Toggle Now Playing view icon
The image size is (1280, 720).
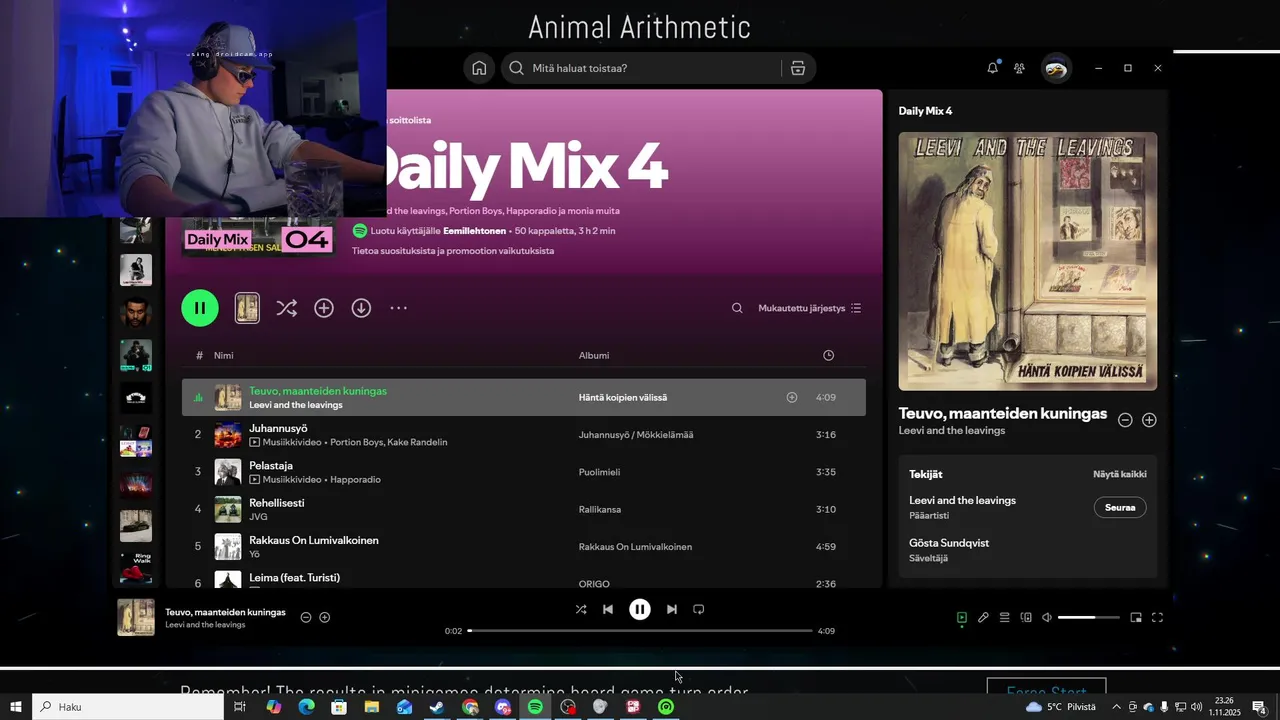[962, 617]
